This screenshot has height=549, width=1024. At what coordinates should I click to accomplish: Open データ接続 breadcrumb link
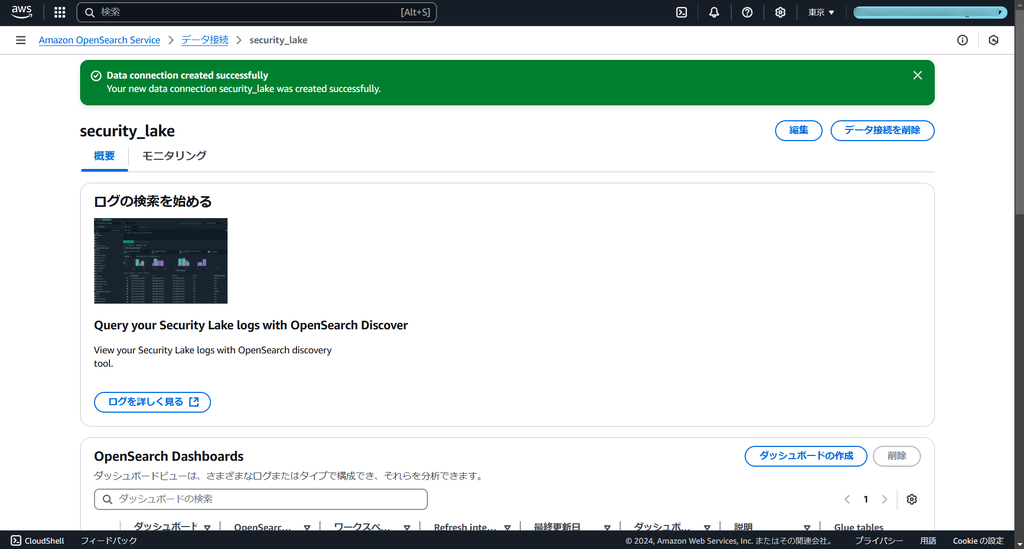click(x=205, y=40)
